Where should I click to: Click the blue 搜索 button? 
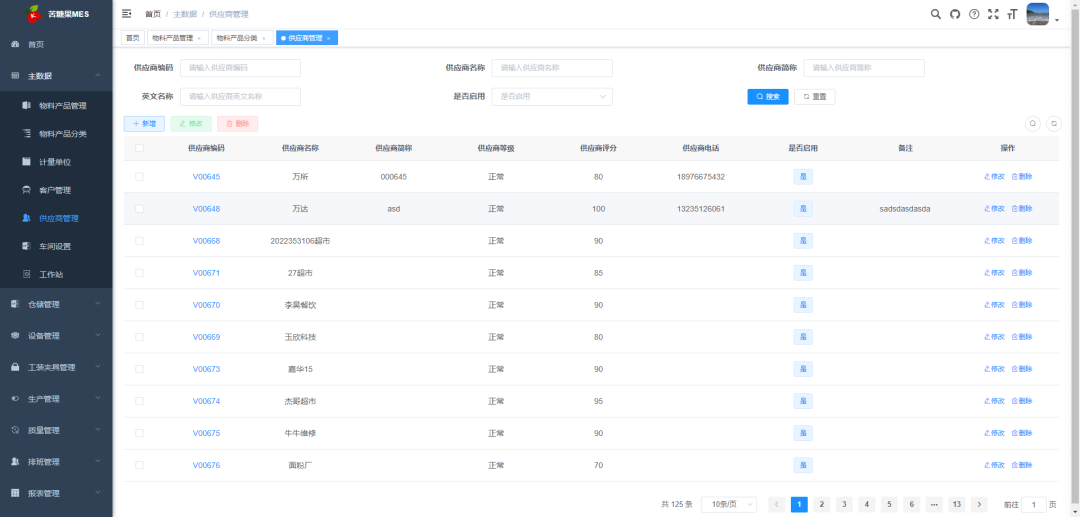768,97
